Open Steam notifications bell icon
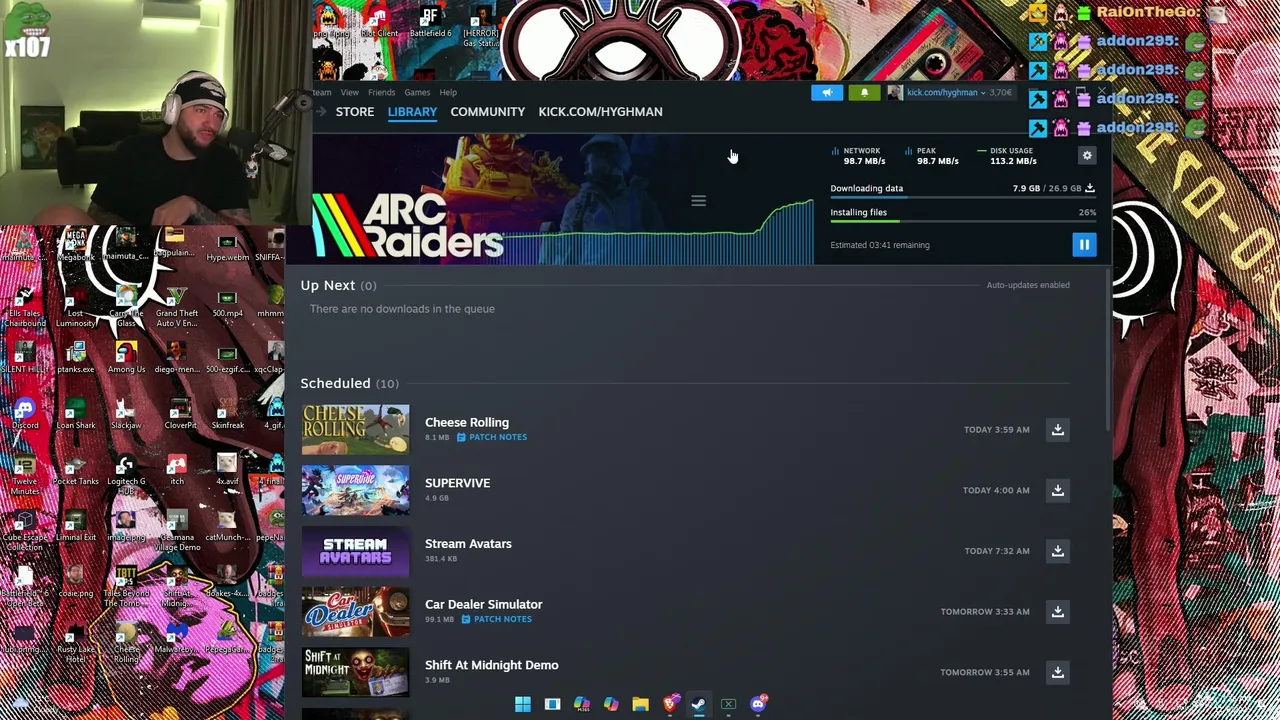The image size is (1280, 720). [x=864, y=93]
